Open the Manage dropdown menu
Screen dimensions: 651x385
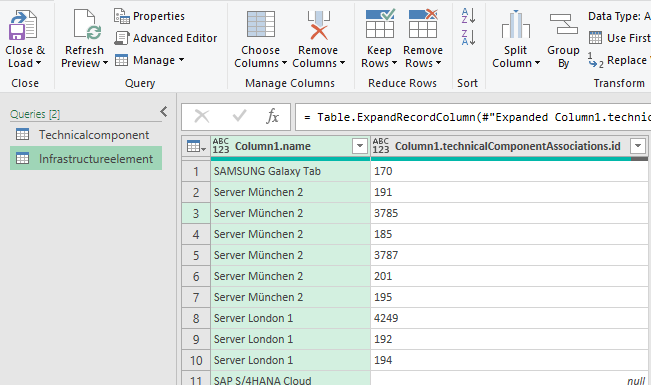pos(149,60)
